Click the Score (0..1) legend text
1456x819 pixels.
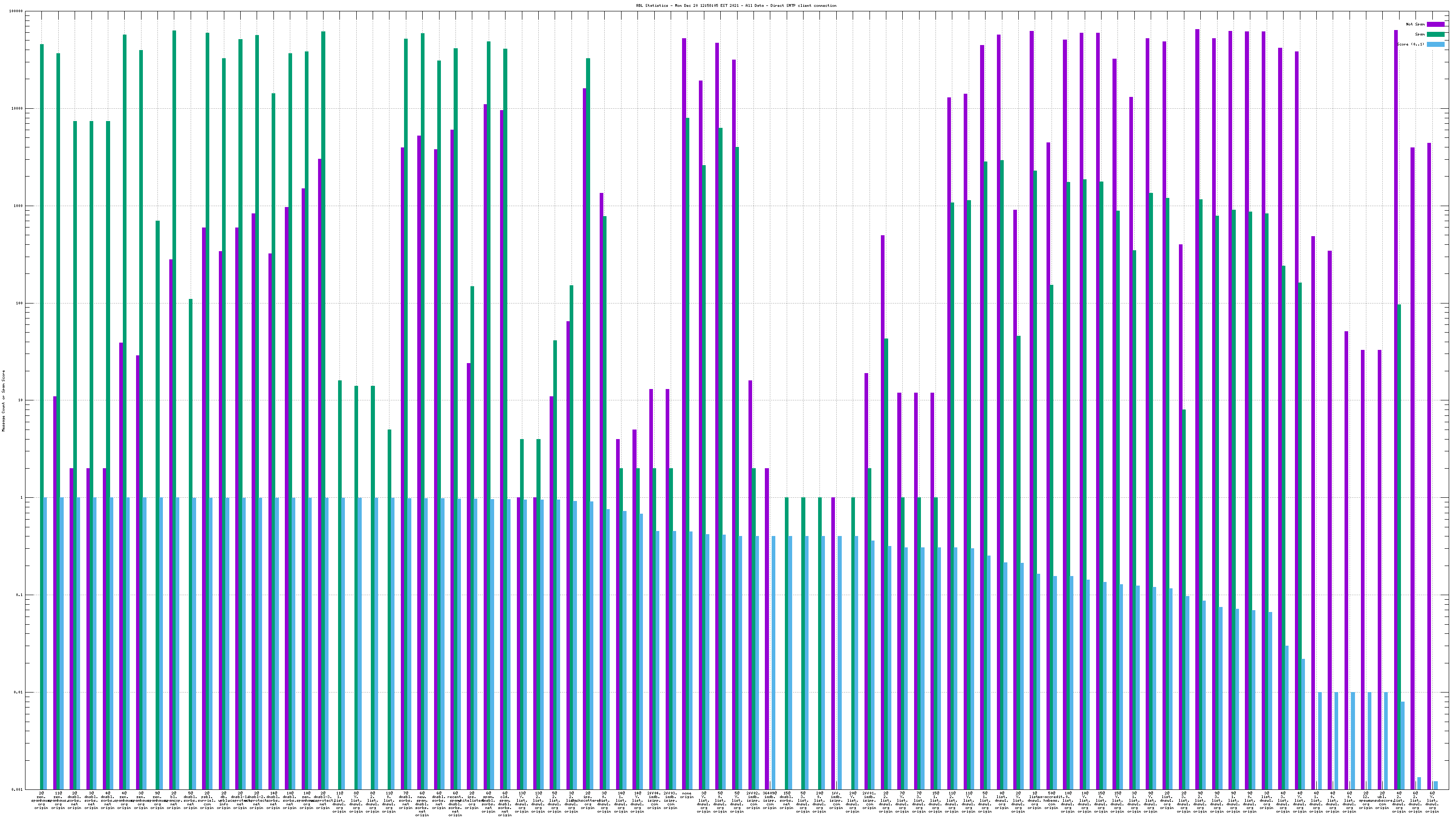1411,44
